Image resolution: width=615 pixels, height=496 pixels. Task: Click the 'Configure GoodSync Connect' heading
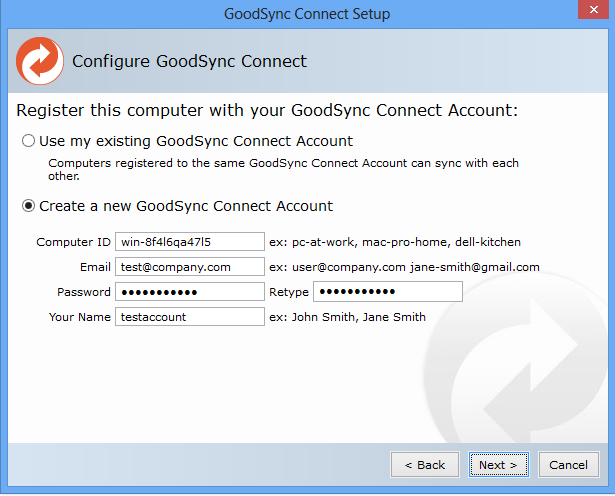coord(189,62)
